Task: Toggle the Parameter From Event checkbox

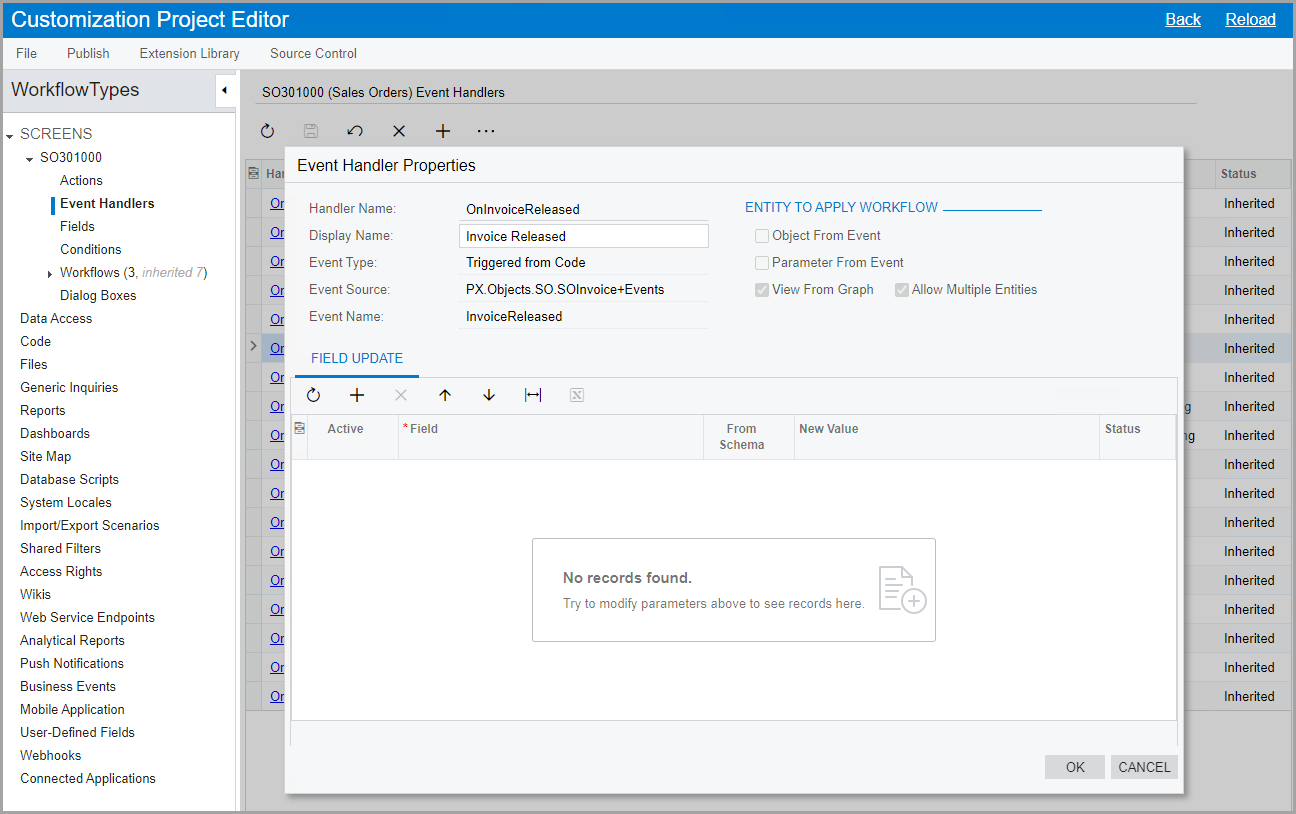Action: (x=762, y=263)
